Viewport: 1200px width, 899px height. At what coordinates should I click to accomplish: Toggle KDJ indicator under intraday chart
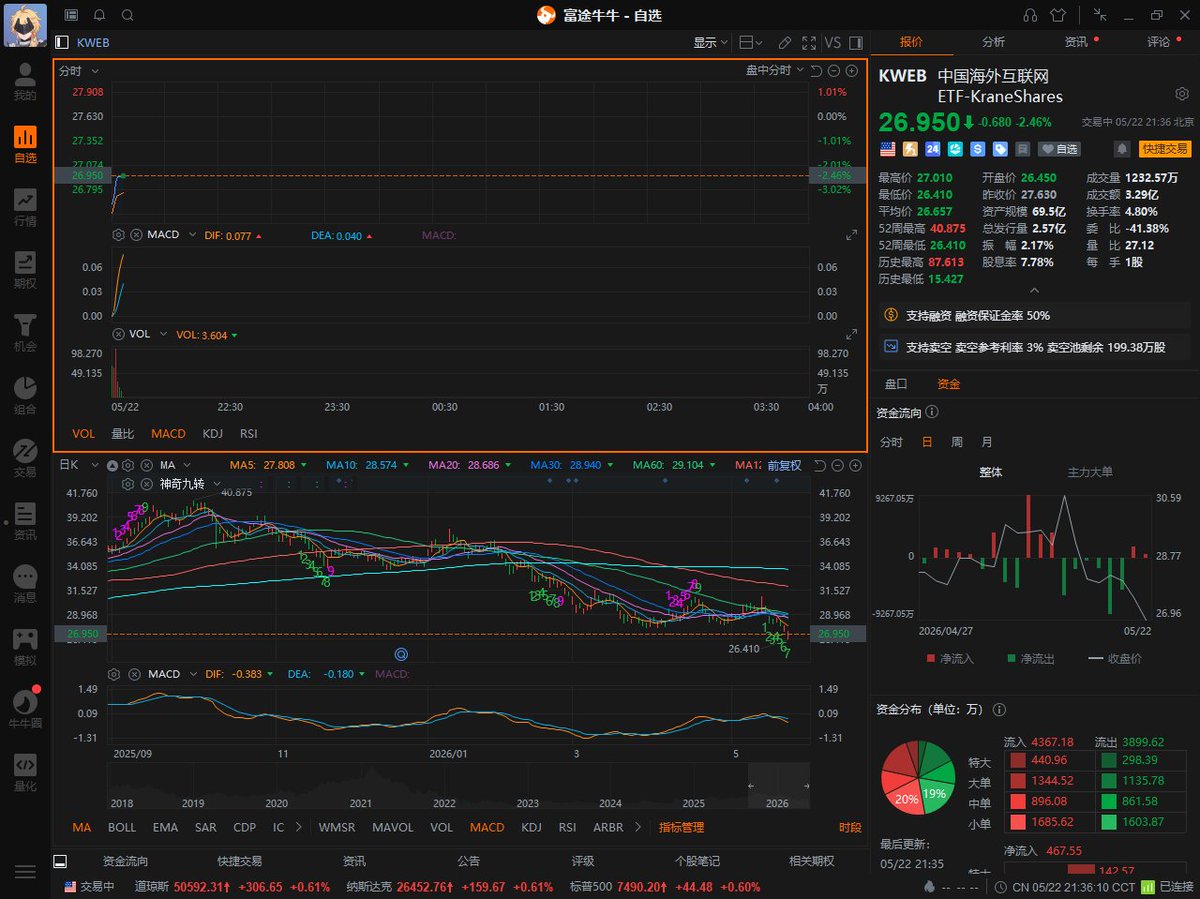tap(212, 434)
